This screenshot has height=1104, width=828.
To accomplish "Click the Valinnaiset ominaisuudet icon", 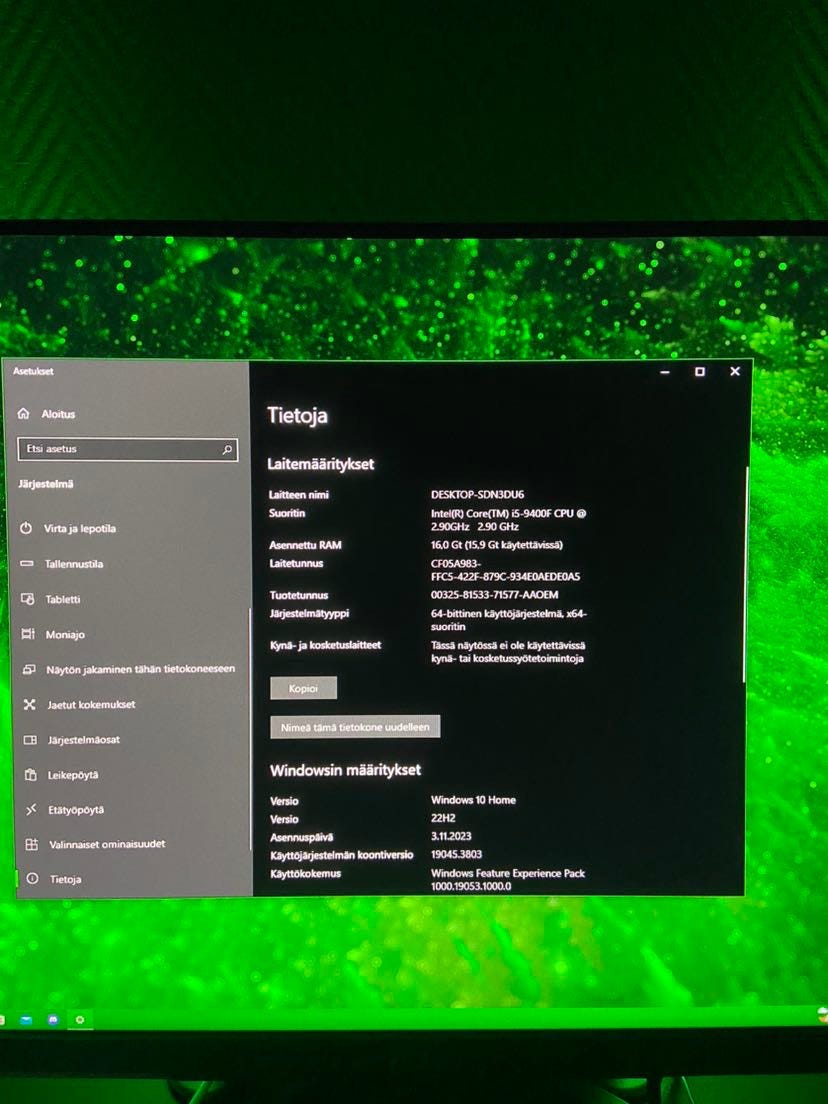I will (x=32, y=844).
